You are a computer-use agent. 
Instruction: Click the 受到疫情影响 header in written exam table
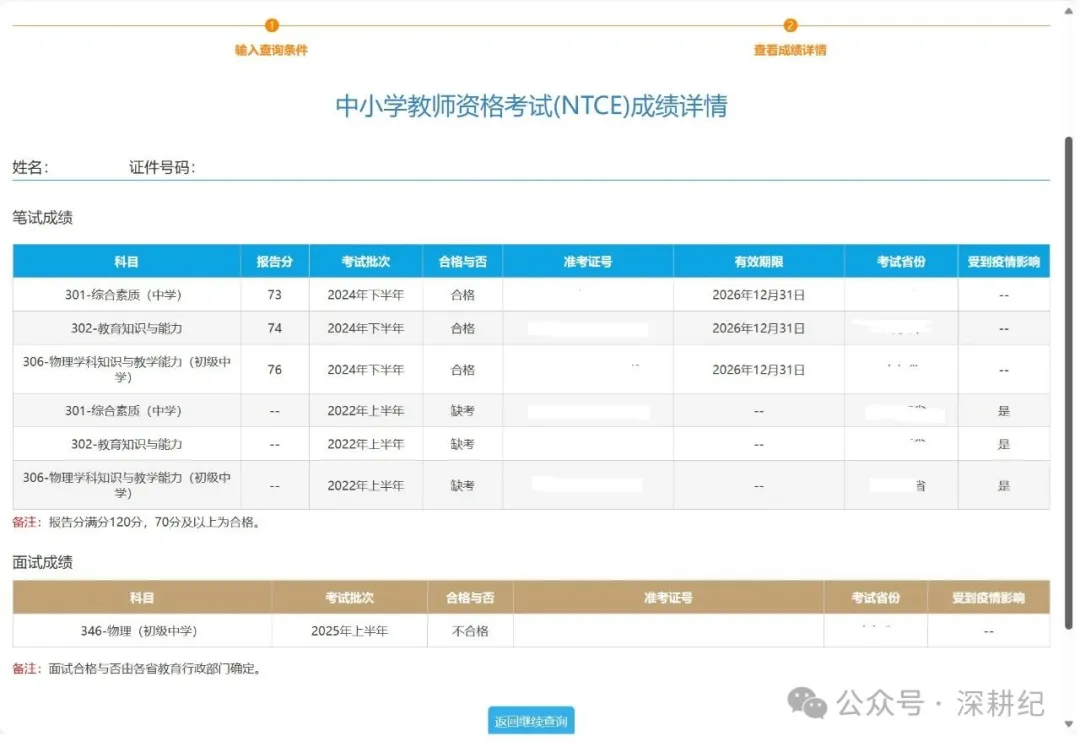pyautogui.click(x=1004, y=262)
